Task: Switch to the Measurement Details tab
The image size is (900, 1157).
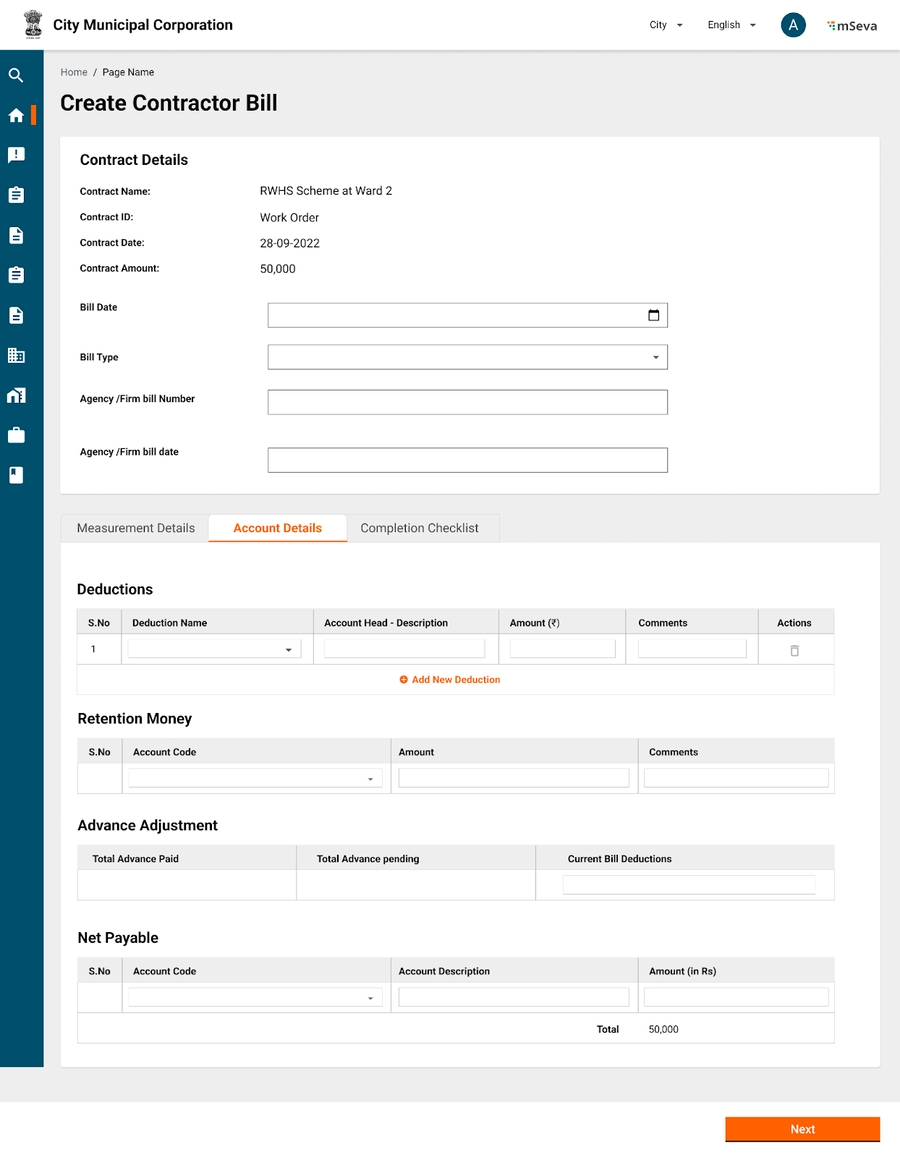Action: coord(136,528)
